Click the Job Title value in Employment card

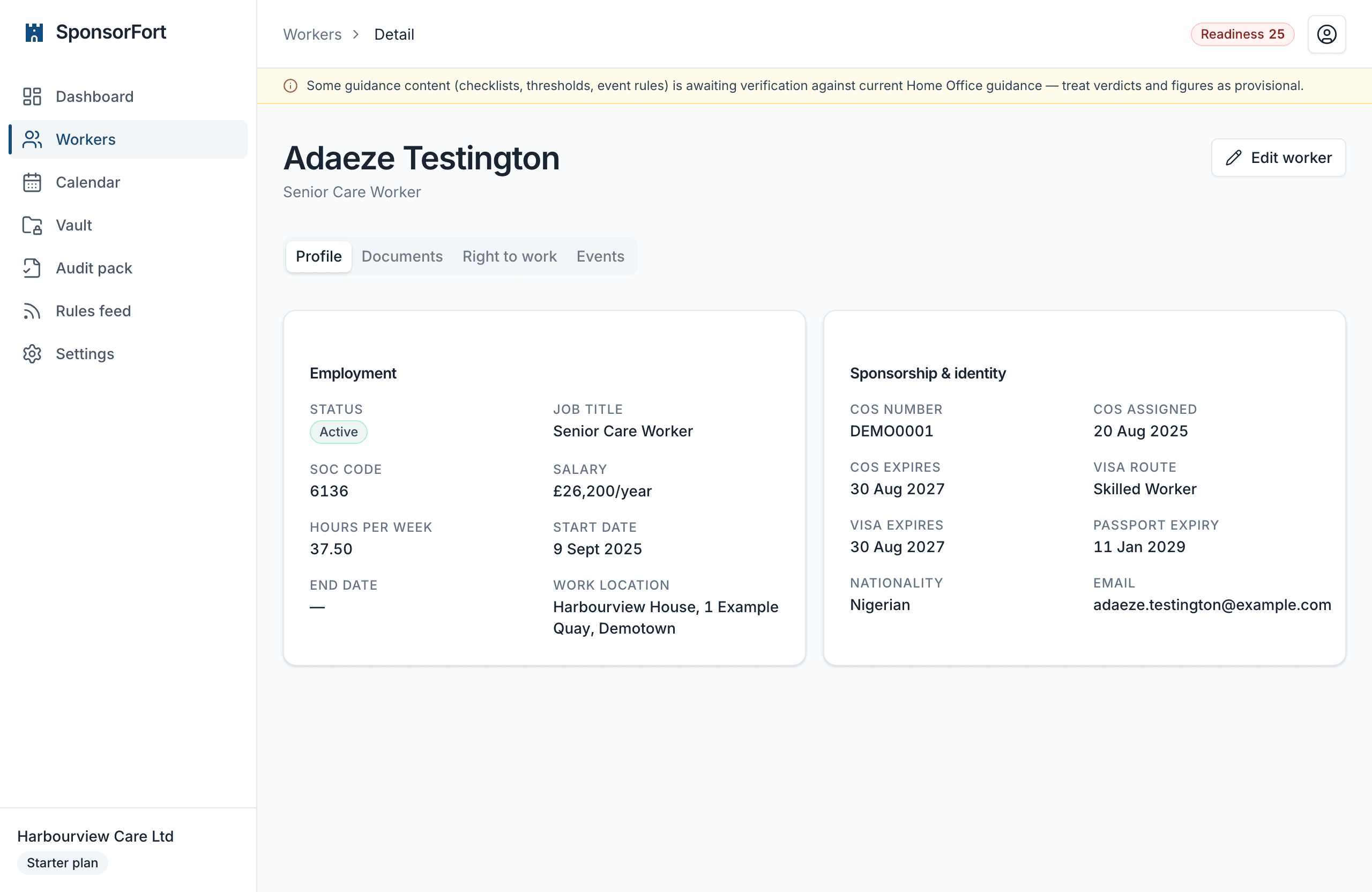click(x=623, y=430)
